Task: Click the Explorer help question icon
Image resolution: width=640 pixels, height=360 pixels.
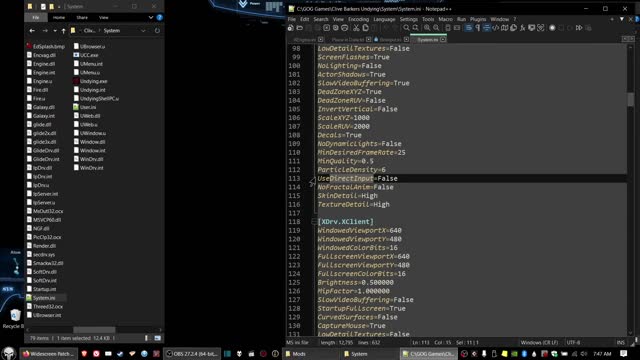Action: pos(160,18)
